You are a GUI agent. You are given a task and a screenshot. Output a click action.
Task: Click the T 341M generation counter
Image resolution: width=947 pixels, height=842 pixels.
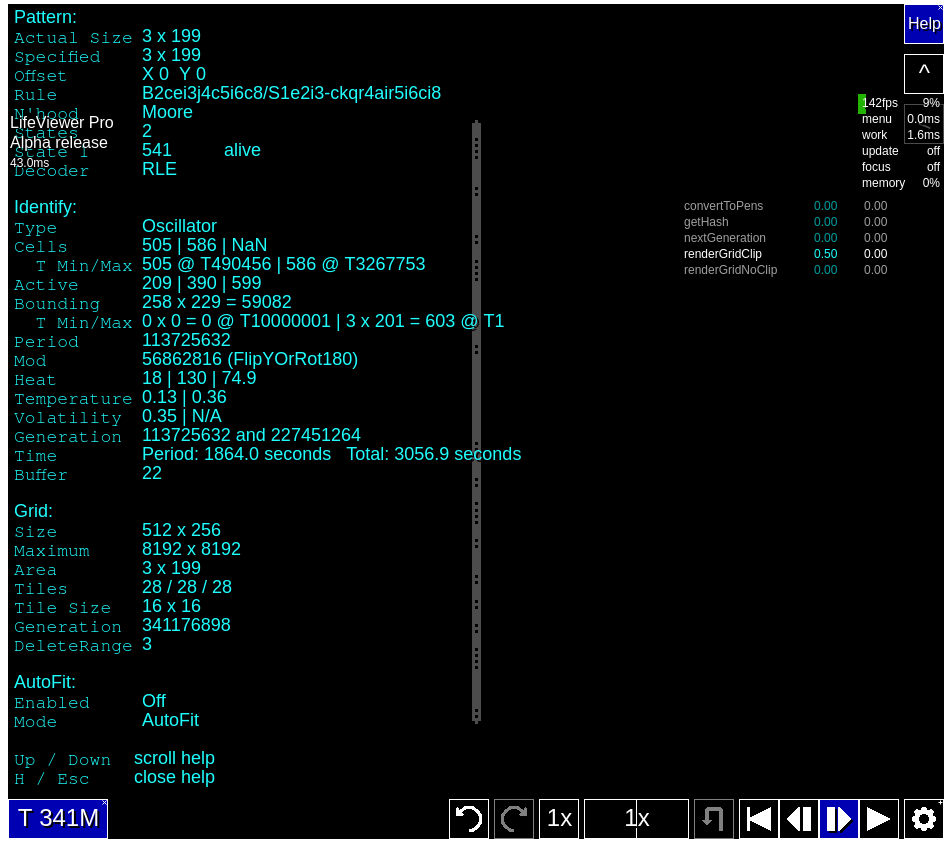[x=58, y=819]
